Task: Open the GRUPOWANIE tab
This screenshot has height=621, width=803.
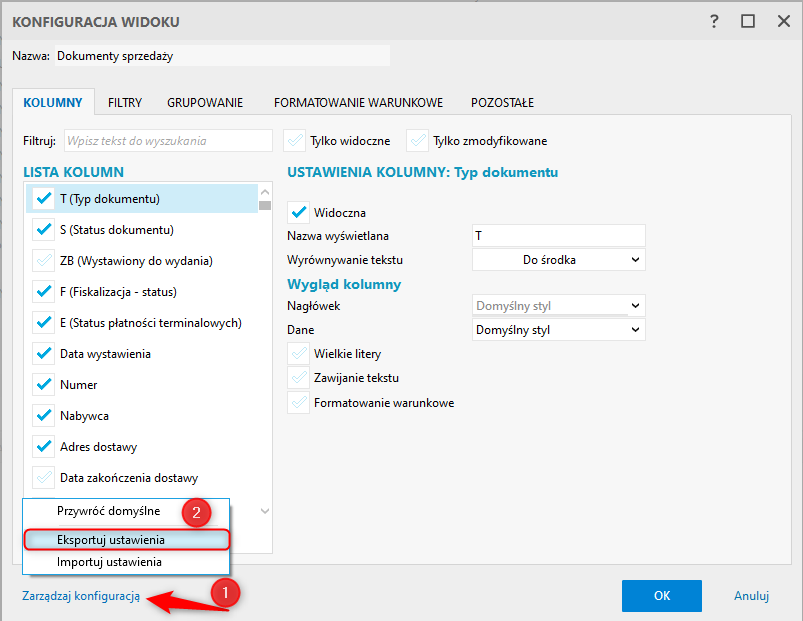Action: 205,102
